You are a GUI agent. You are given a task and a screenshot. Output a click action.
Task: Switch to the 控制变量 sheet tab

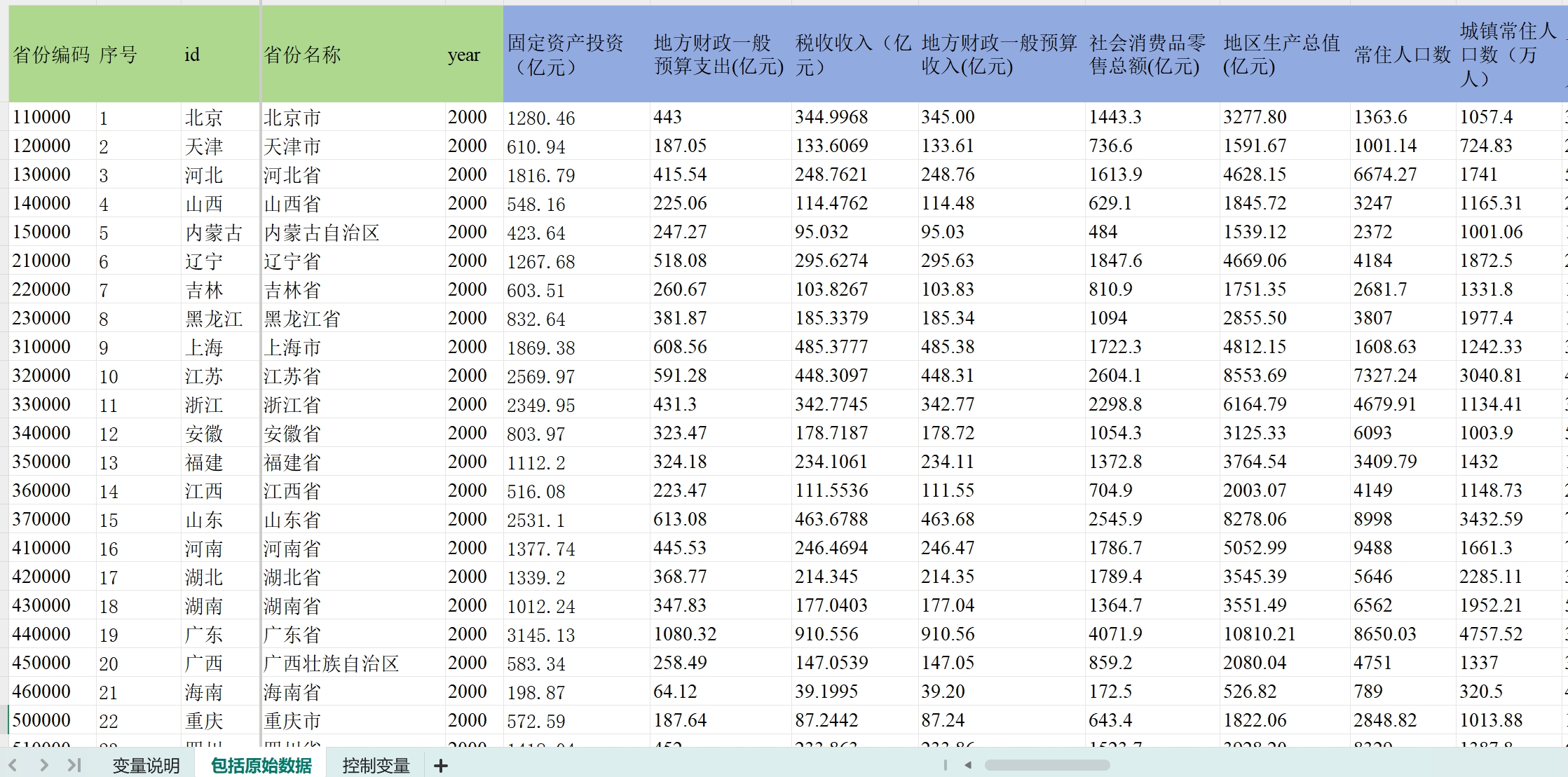(x=376, y=766)
